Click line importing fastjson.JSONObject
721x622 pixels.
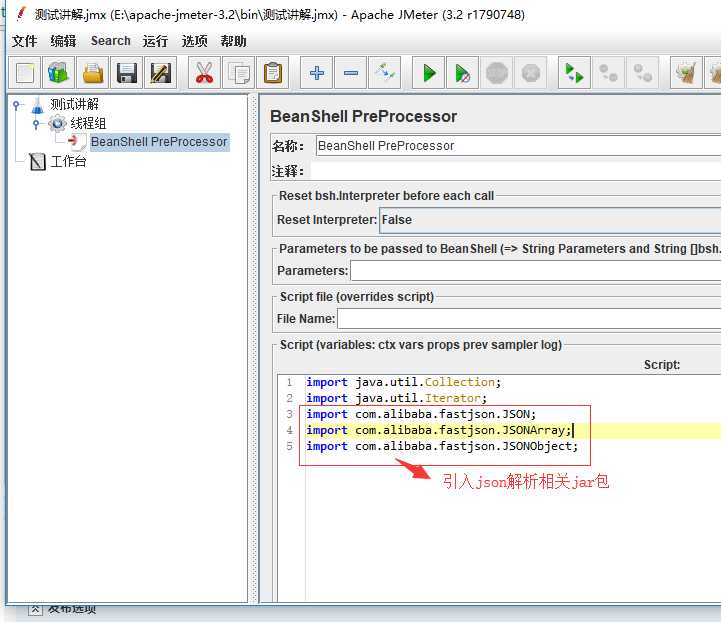[442, 446]
